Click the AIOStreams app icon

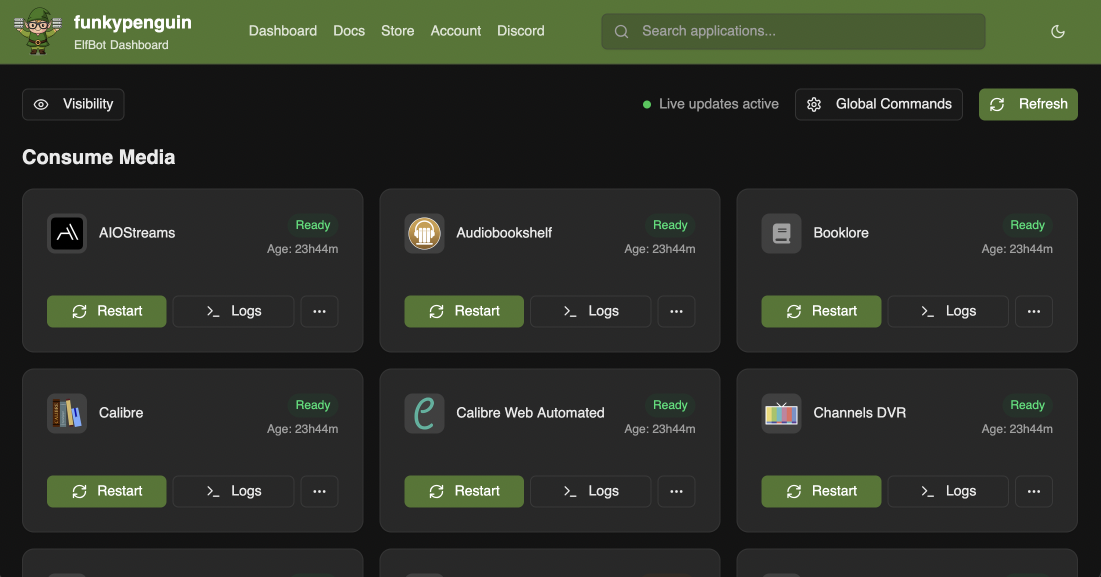[x=67, y=233]
